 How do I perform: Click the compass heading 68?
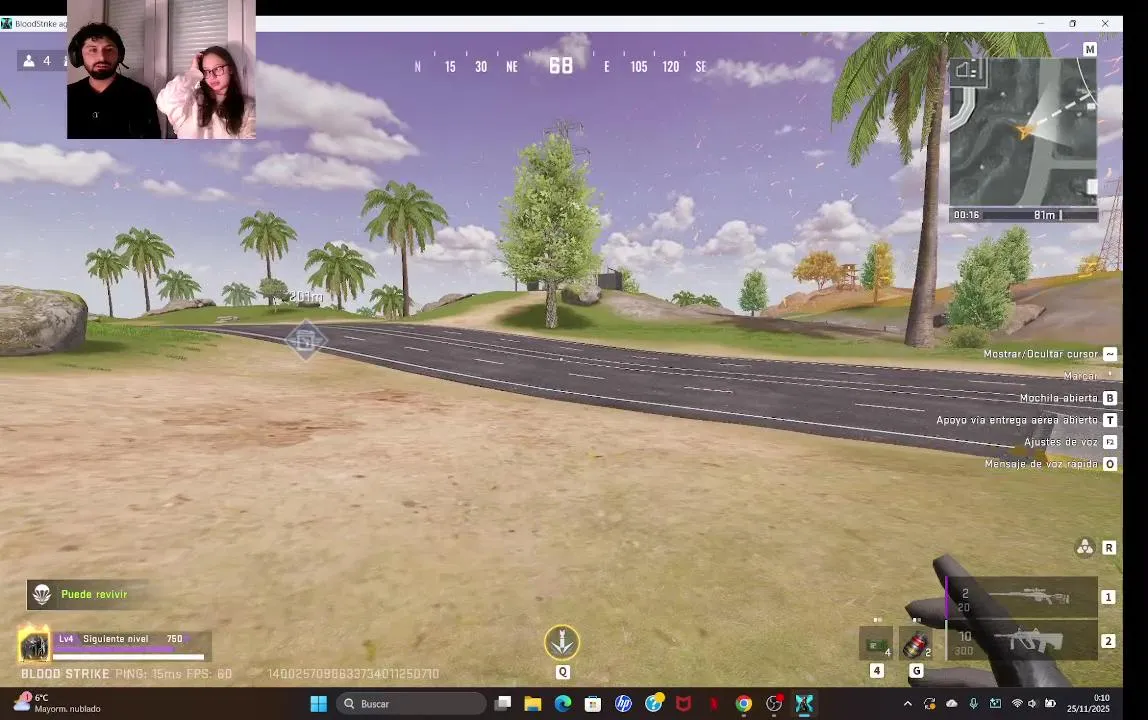[561, 66]
